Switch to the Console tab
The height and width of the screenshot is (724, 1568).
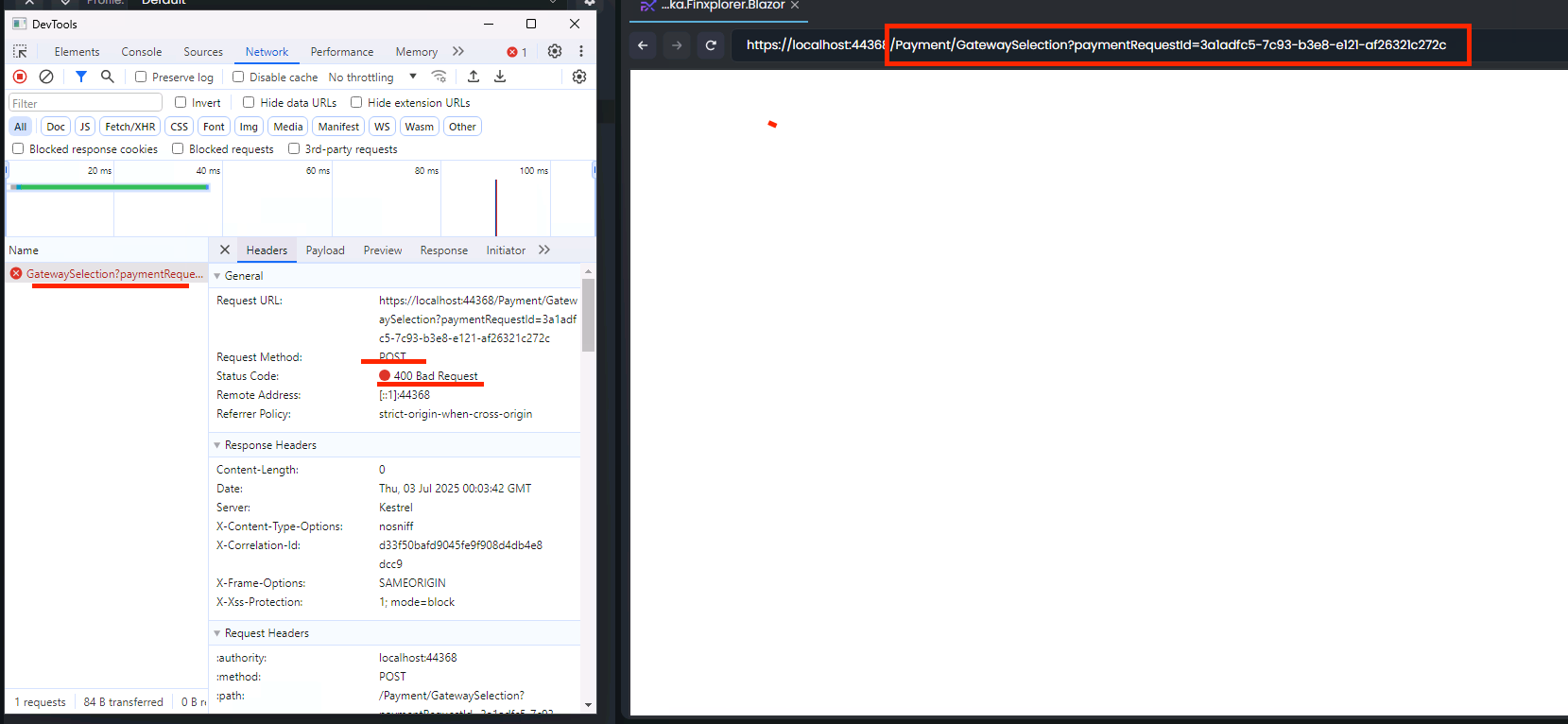(x=141, y=52)
